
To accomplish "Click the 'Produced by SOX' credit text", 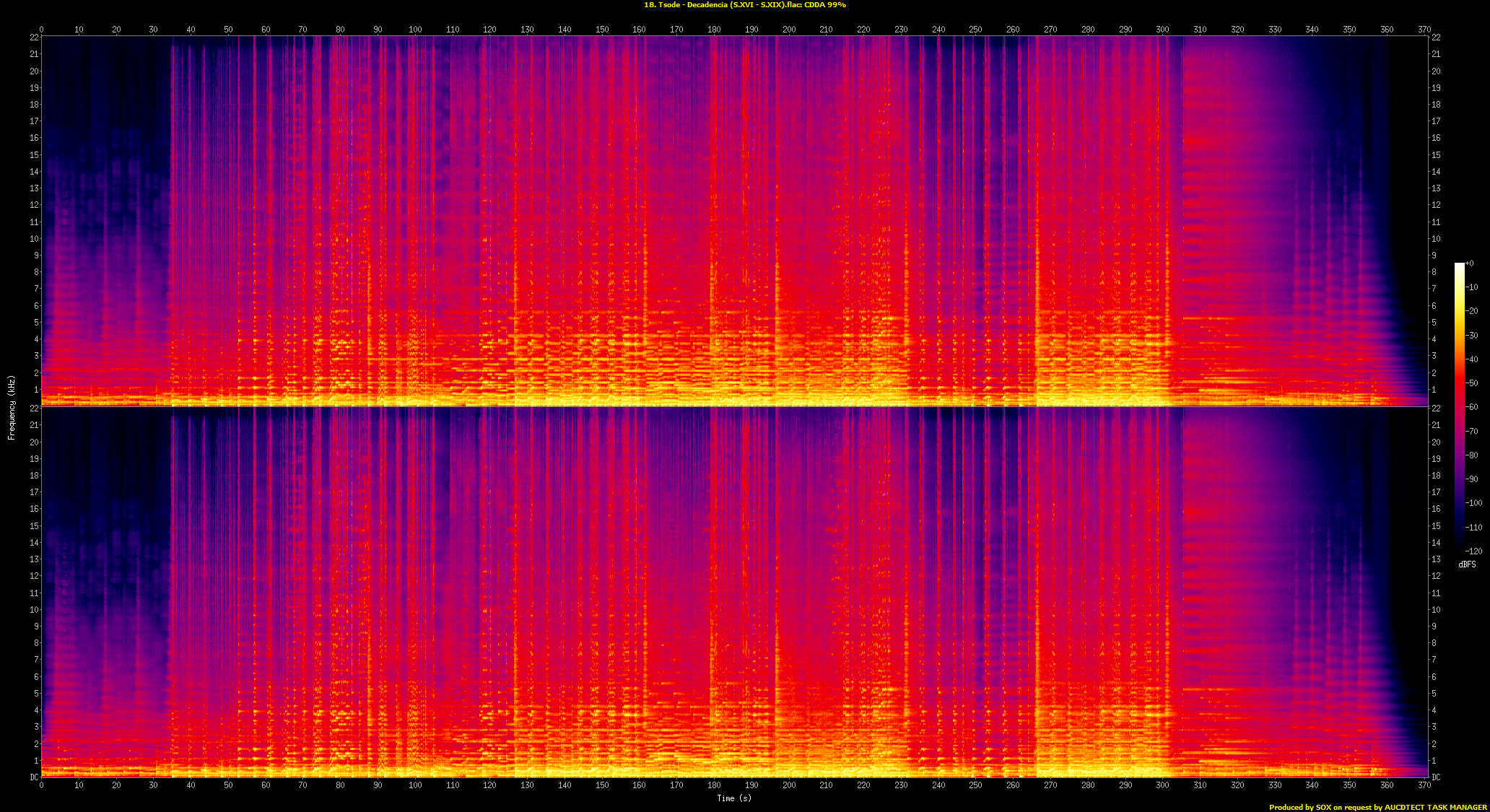I will point(1377,807).
